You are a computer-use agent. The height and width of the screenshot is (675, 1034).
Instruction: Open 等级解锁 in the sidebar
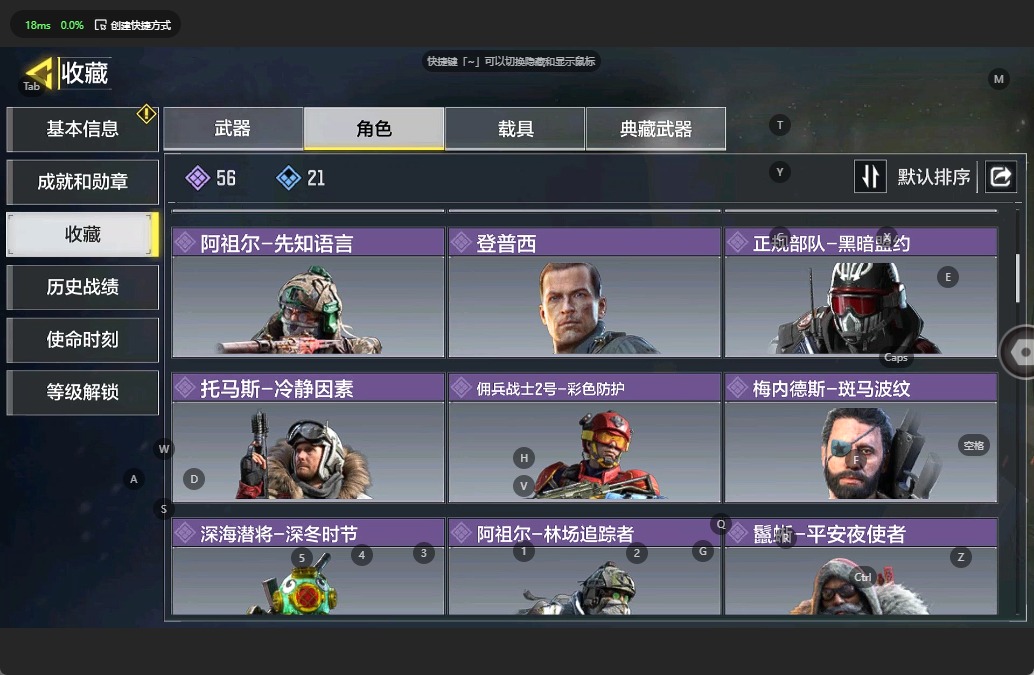tap(82, 392)
